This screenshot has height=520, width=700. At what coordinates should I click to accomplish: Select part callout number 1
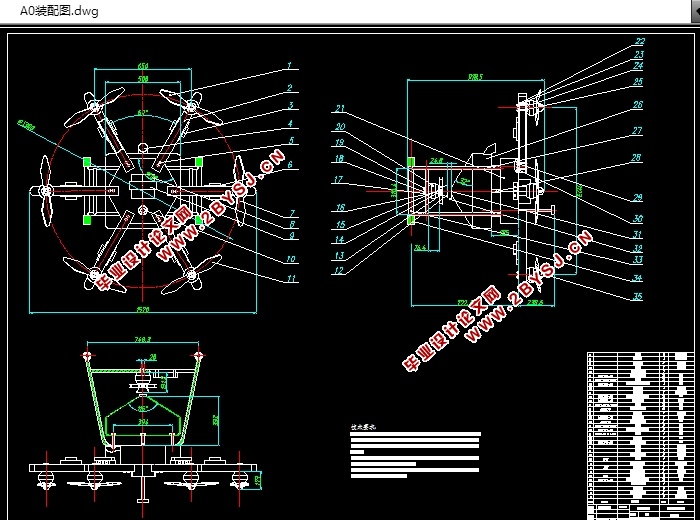(x=289, y=65)
